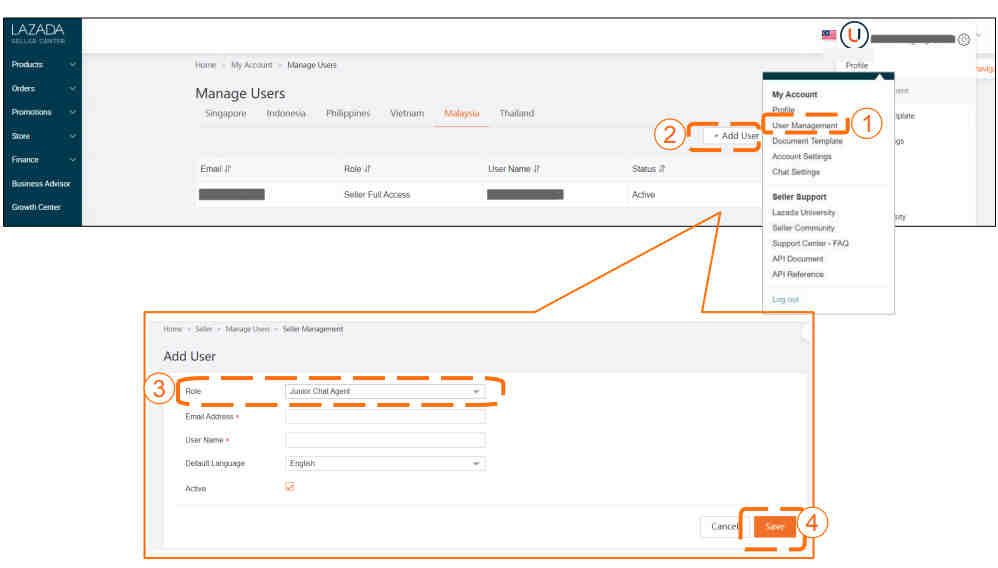Toggle the Active checkbox in Add User
The width and height of the screenshot is (998, 568).
click(290, 487)
